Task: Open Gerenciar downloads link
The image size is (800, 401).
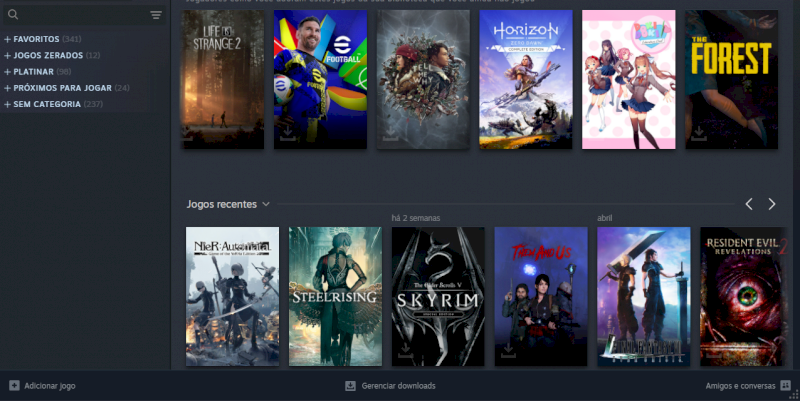Action: [x=398, y=386]
